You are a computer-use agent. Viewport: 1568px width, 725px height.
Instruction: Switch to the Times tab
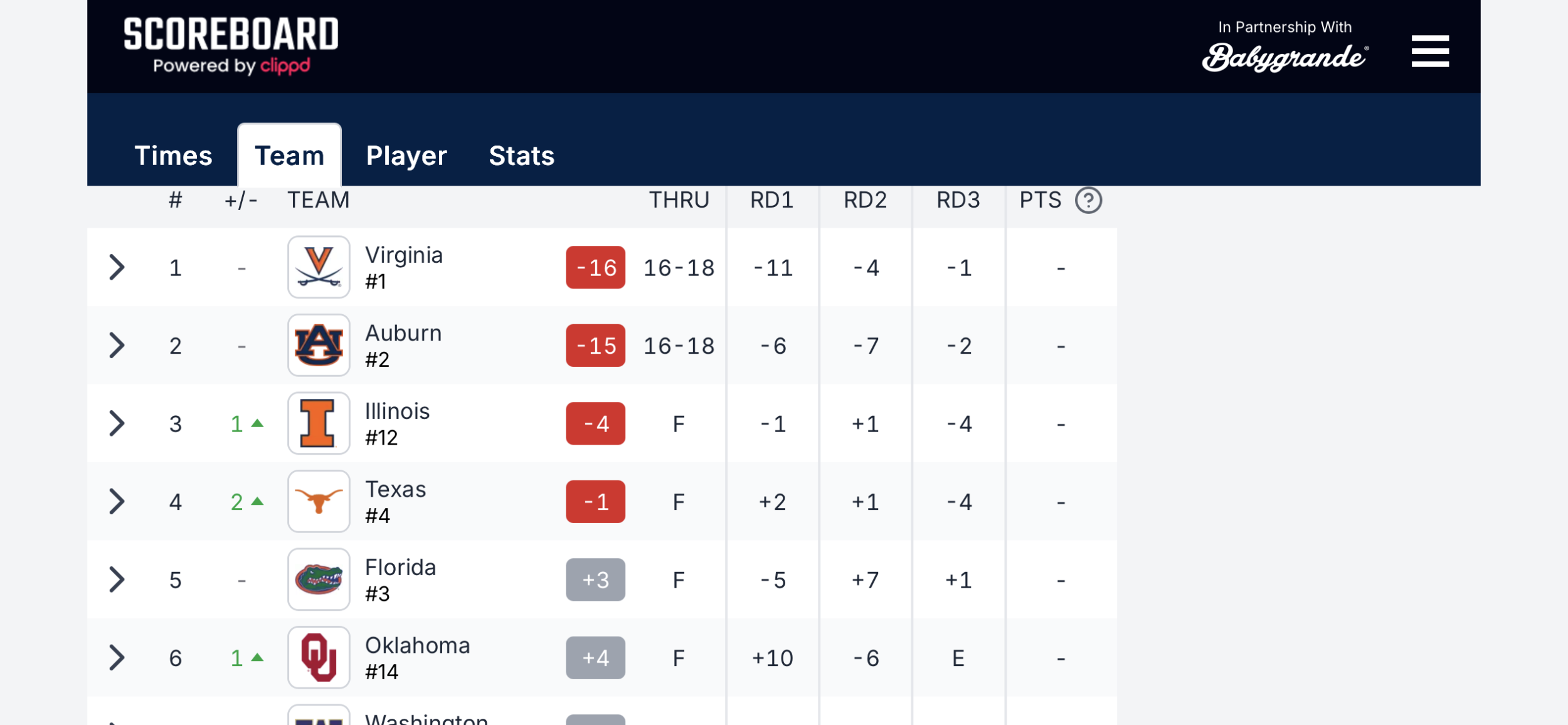coord(173,156)
